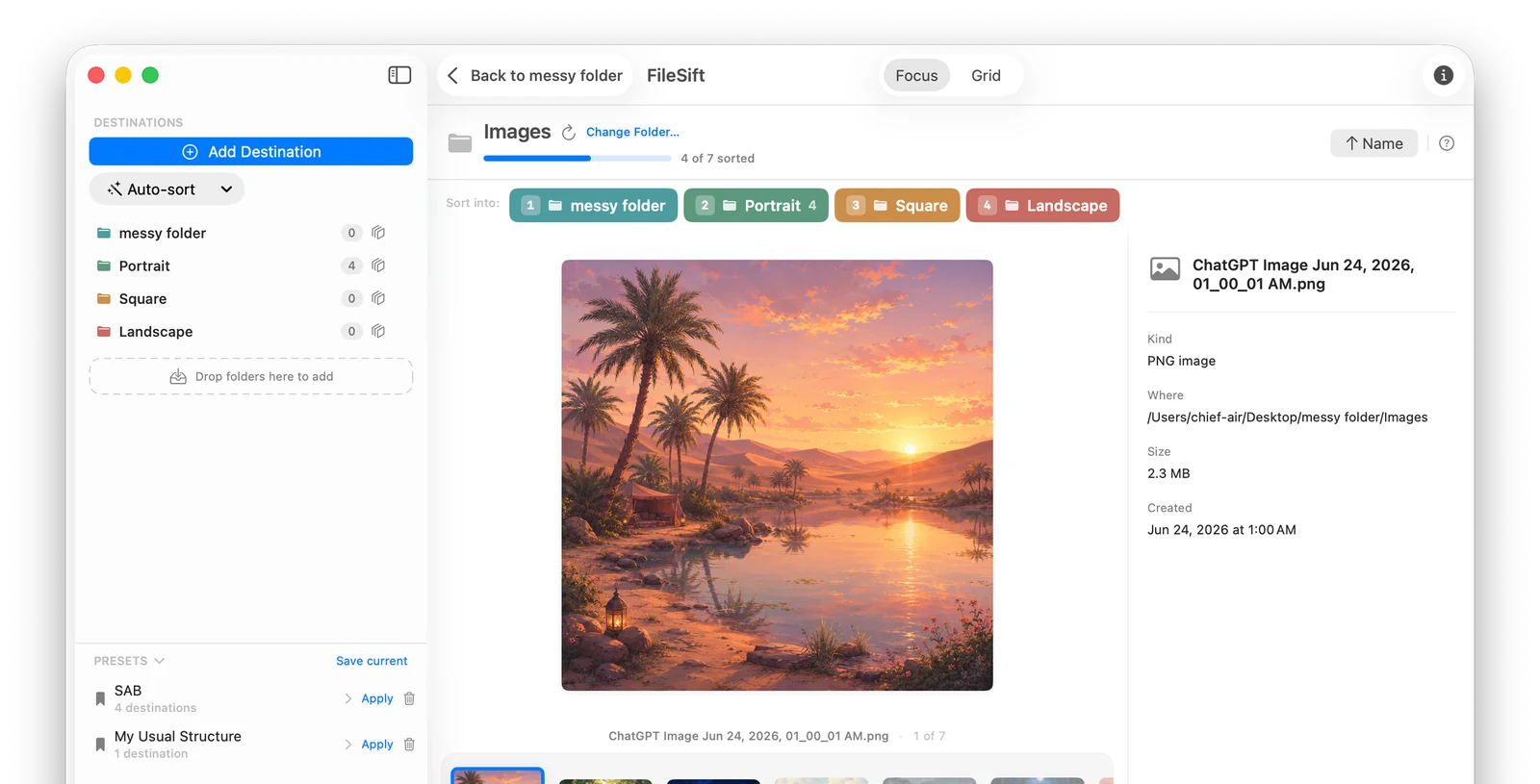Apply the SAB preset
This screenshot has width=1540, height=784.
(x=377, y=698)
